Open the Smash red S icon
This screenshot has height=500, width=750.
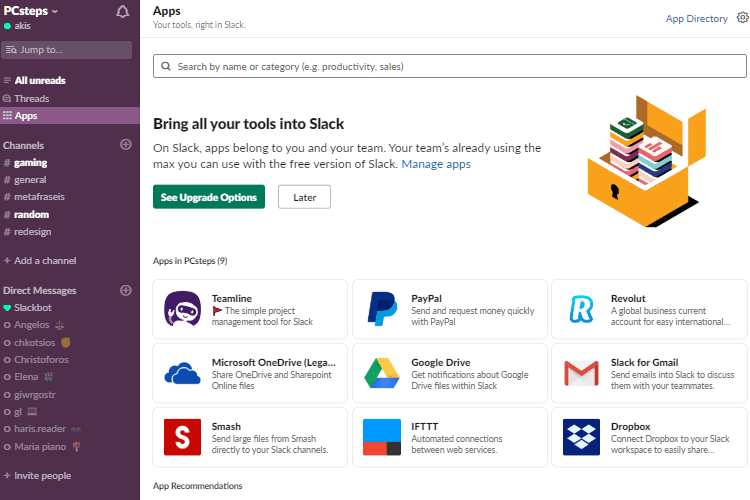click(182, 437)
